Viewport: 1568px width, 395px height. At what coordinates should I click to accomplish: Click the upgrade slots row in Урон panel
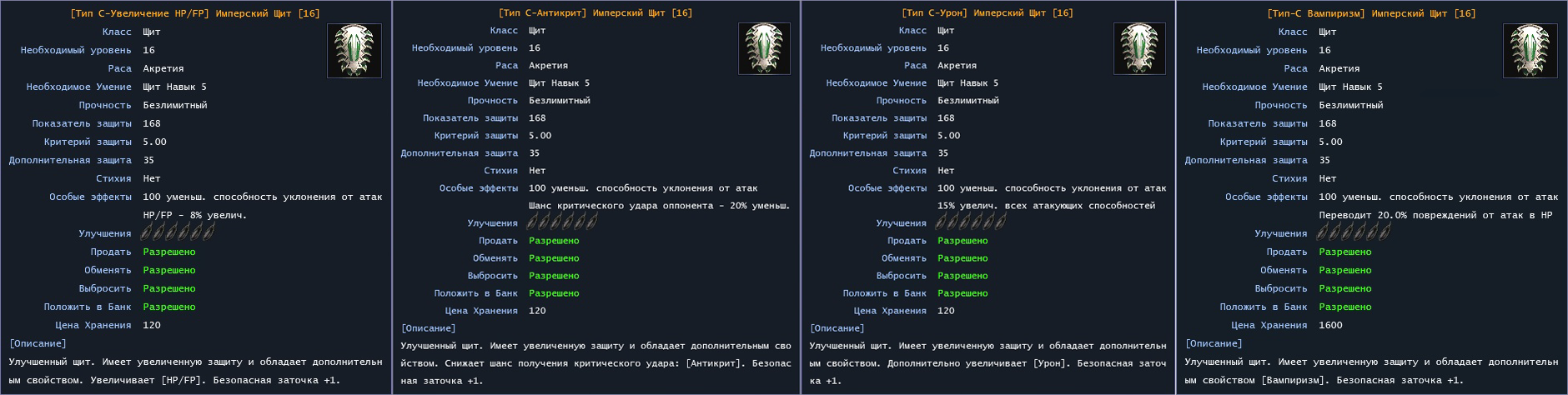click(971, 222)
